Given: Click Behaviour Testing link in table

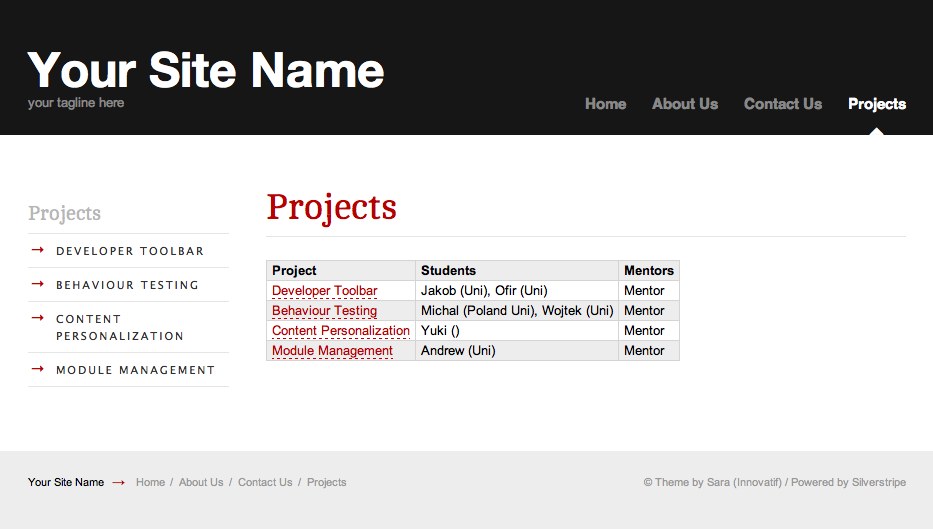Looking at the screenshot, I should [324, 311].
